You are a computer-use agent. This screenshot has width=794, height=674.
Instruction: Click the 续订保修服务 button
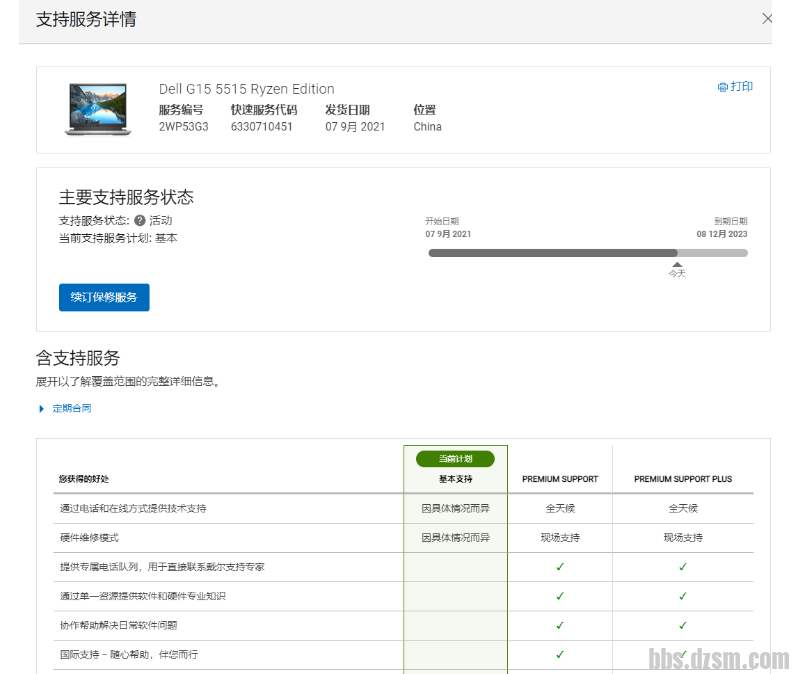coord(104,297)
